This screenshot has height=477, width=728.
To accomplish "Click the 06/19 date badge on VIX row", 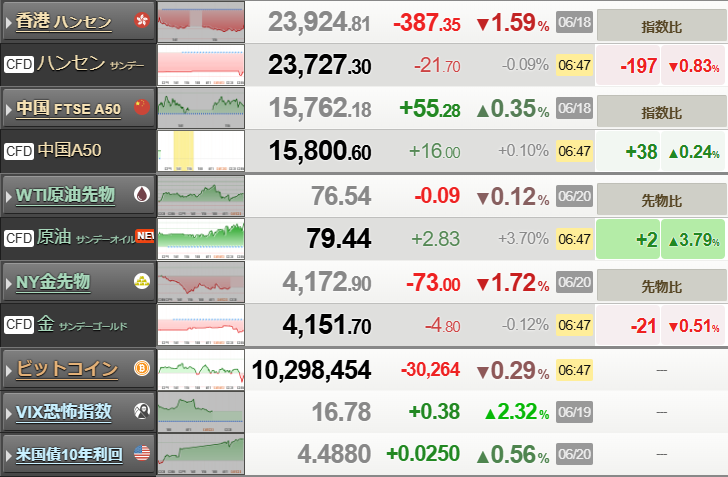I will tap(574, 412).
